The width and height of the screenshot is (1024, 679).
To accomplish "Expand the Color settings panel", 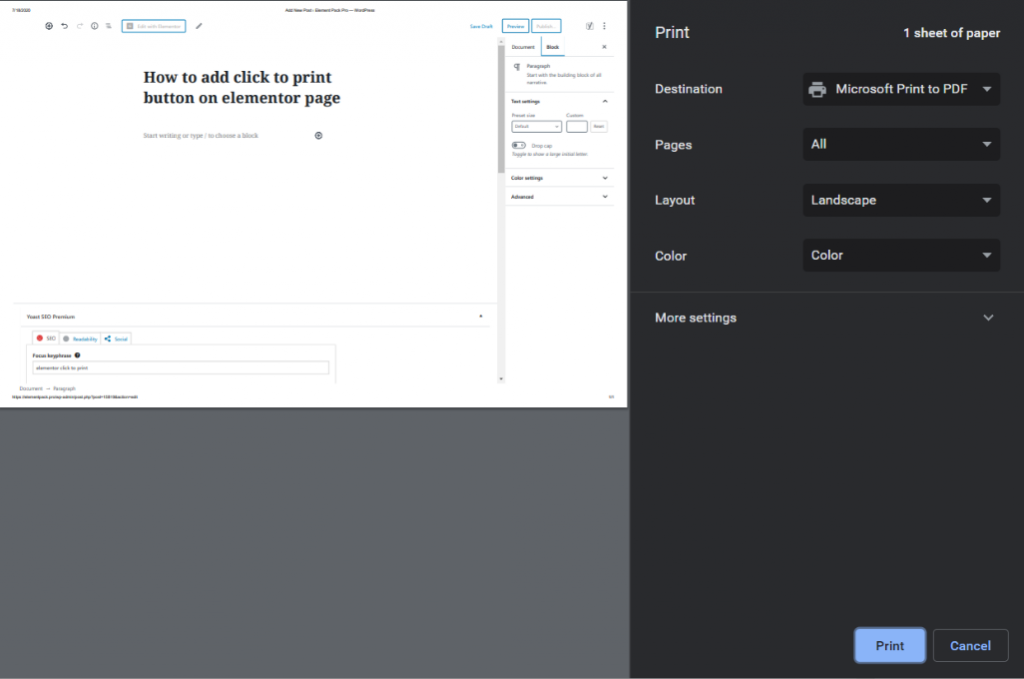I will [x=558, y=178].
